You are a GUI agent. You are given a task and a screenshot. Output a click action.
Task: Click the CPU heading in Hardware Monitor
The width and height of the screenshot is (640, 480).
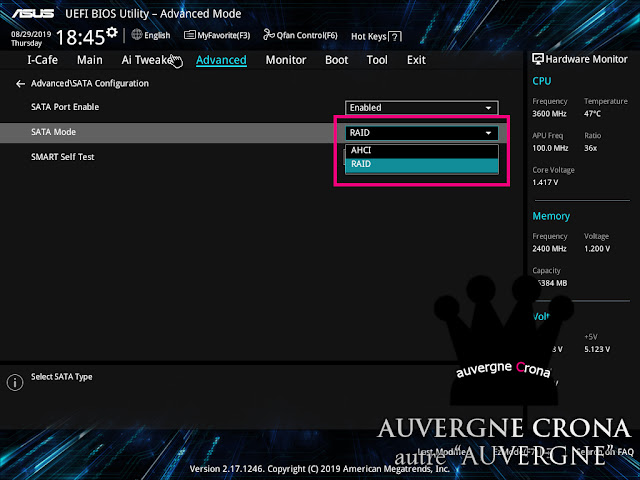[542, 81]
